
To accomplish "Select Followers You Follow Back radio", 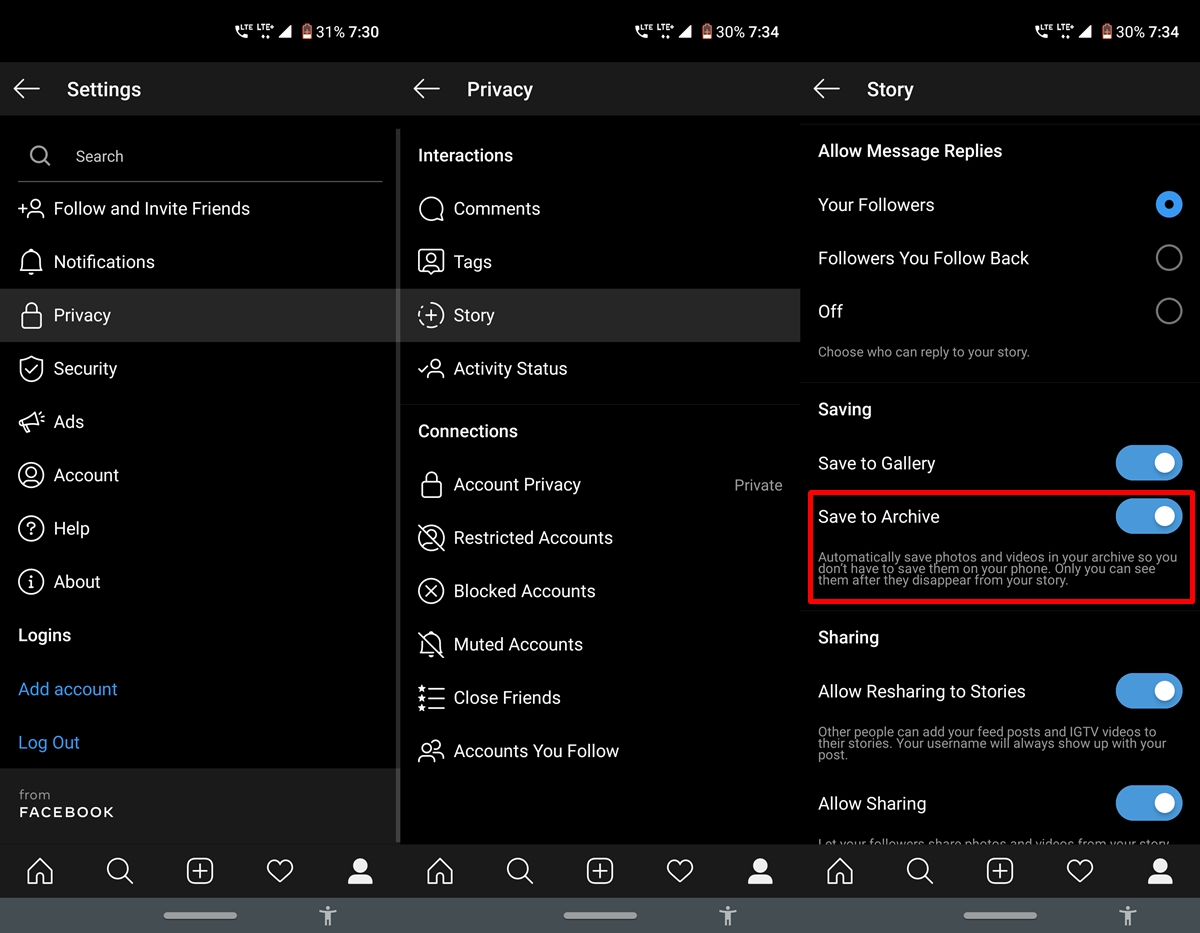I will click(1168, 258).
